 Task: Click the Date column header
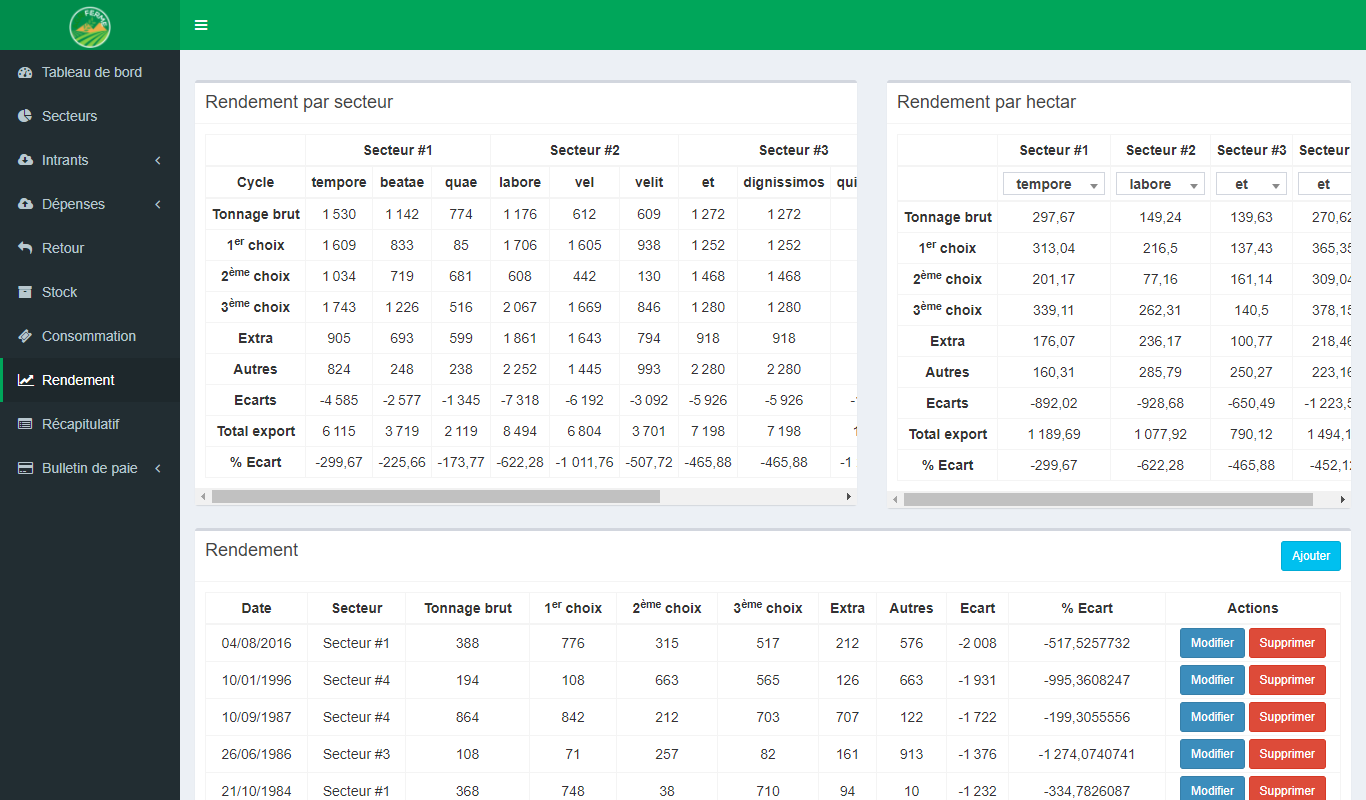coord(256,608)
